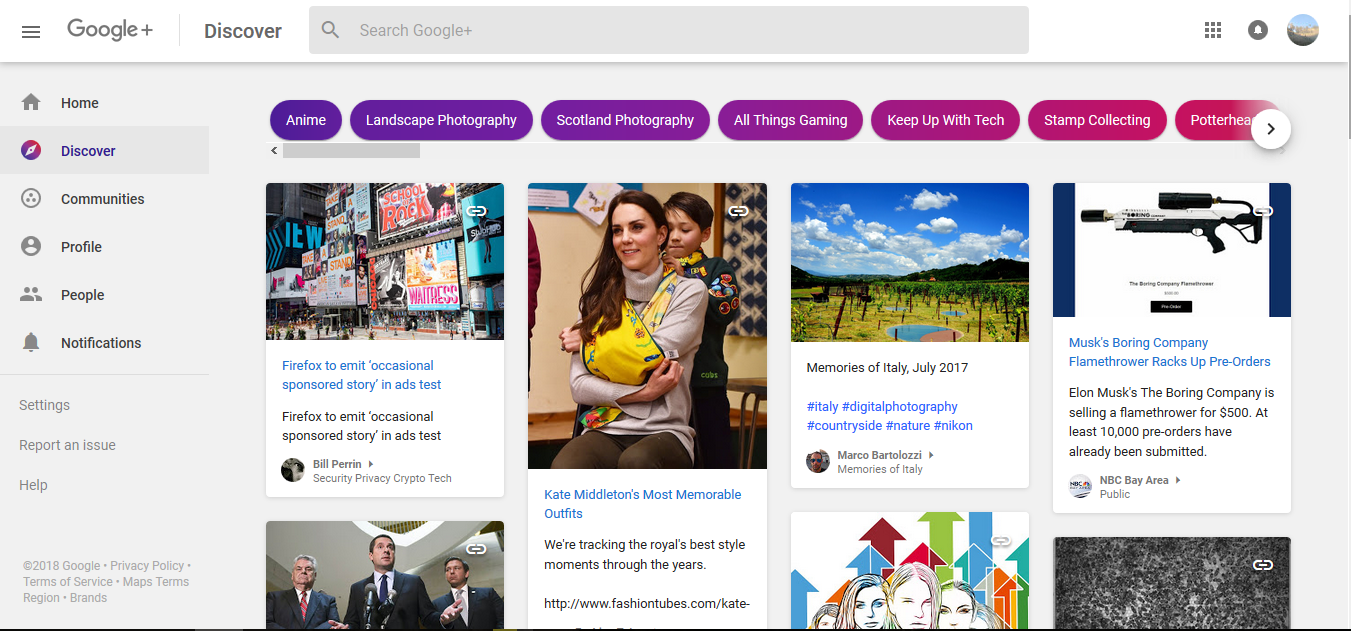Click link icon on politicians photo
Image resolution: width=1351 pixels, height=631 pixels.
[x=476, y=549]
